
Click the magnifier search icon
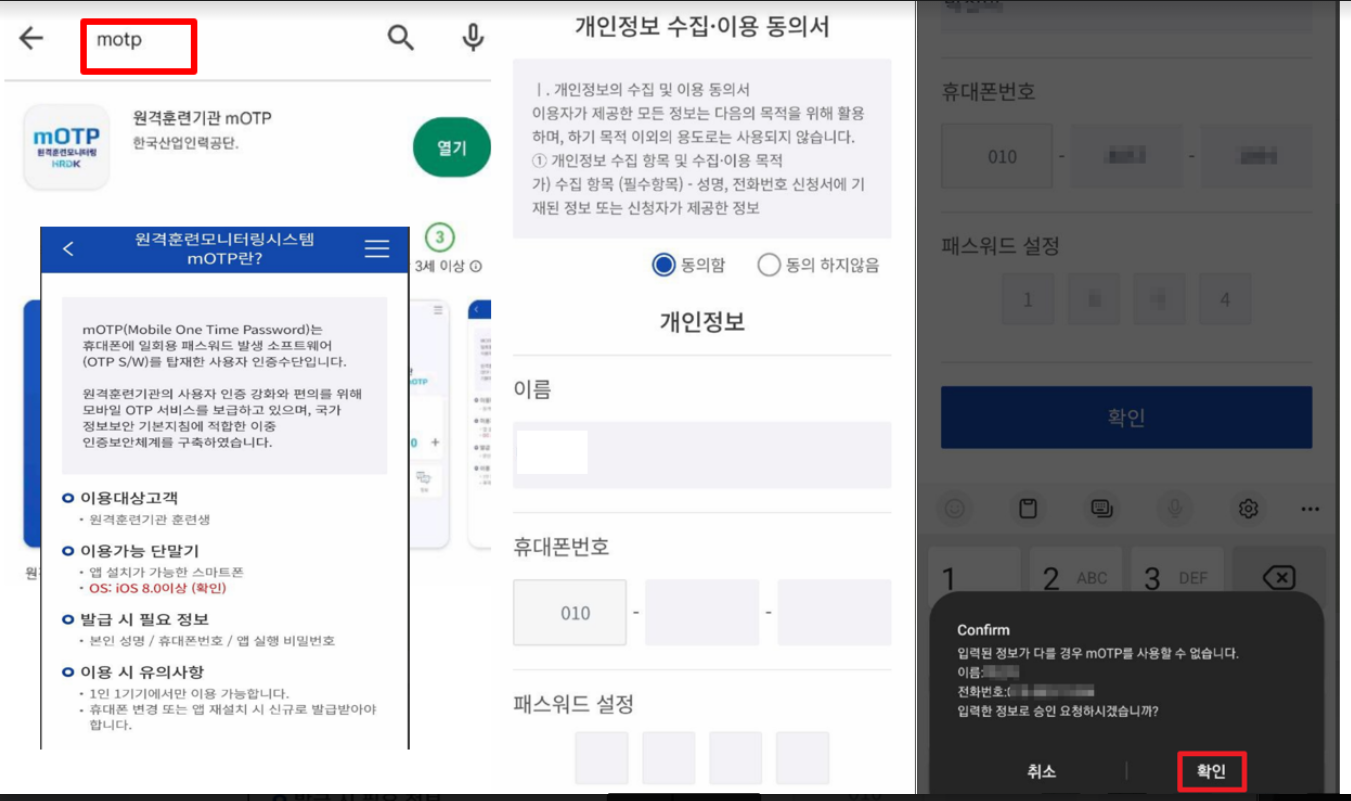(x=400, y=39)
